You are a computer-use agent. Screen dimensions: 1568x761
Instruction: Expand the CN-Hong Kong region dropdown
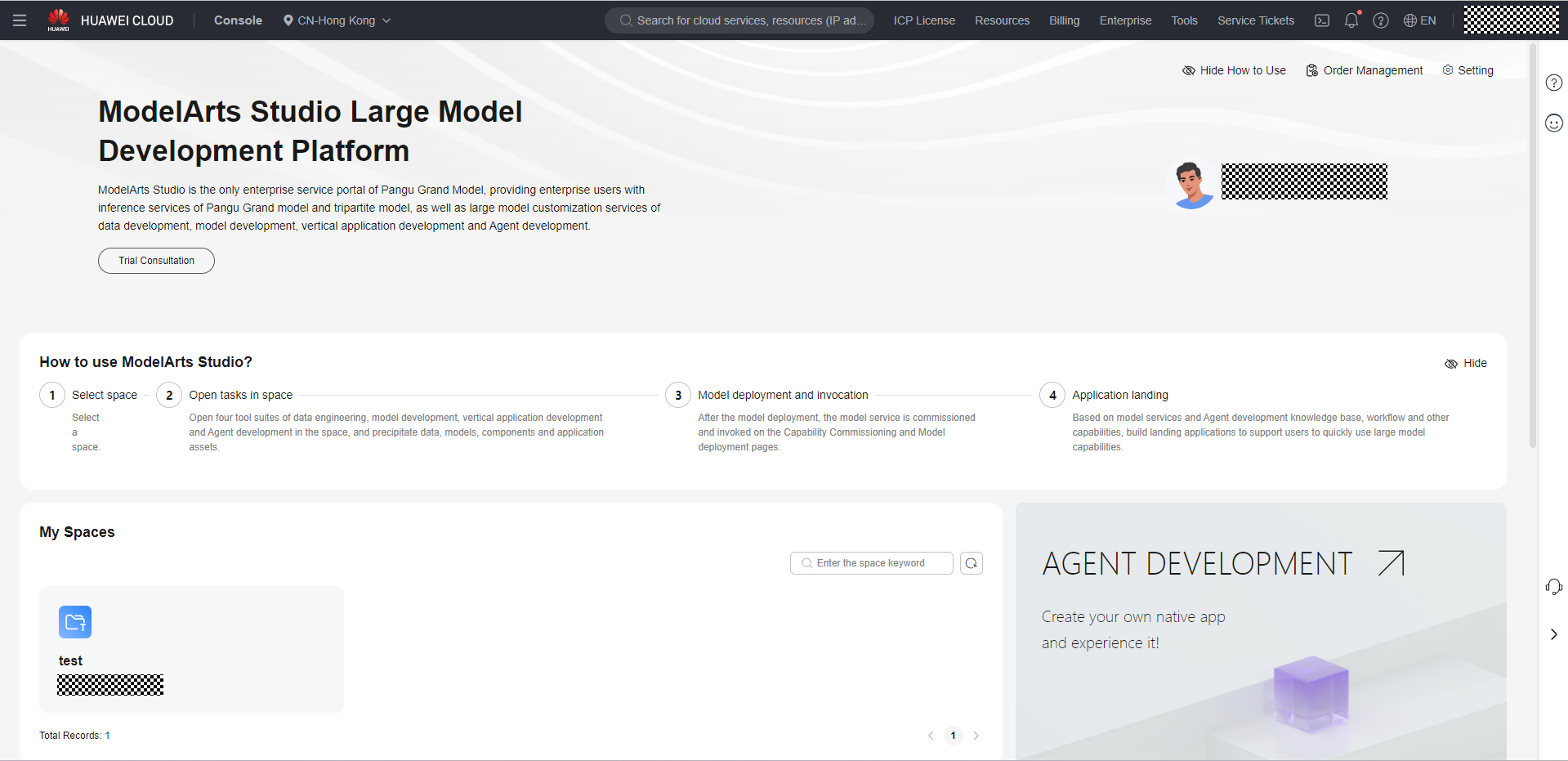point(337,20)
